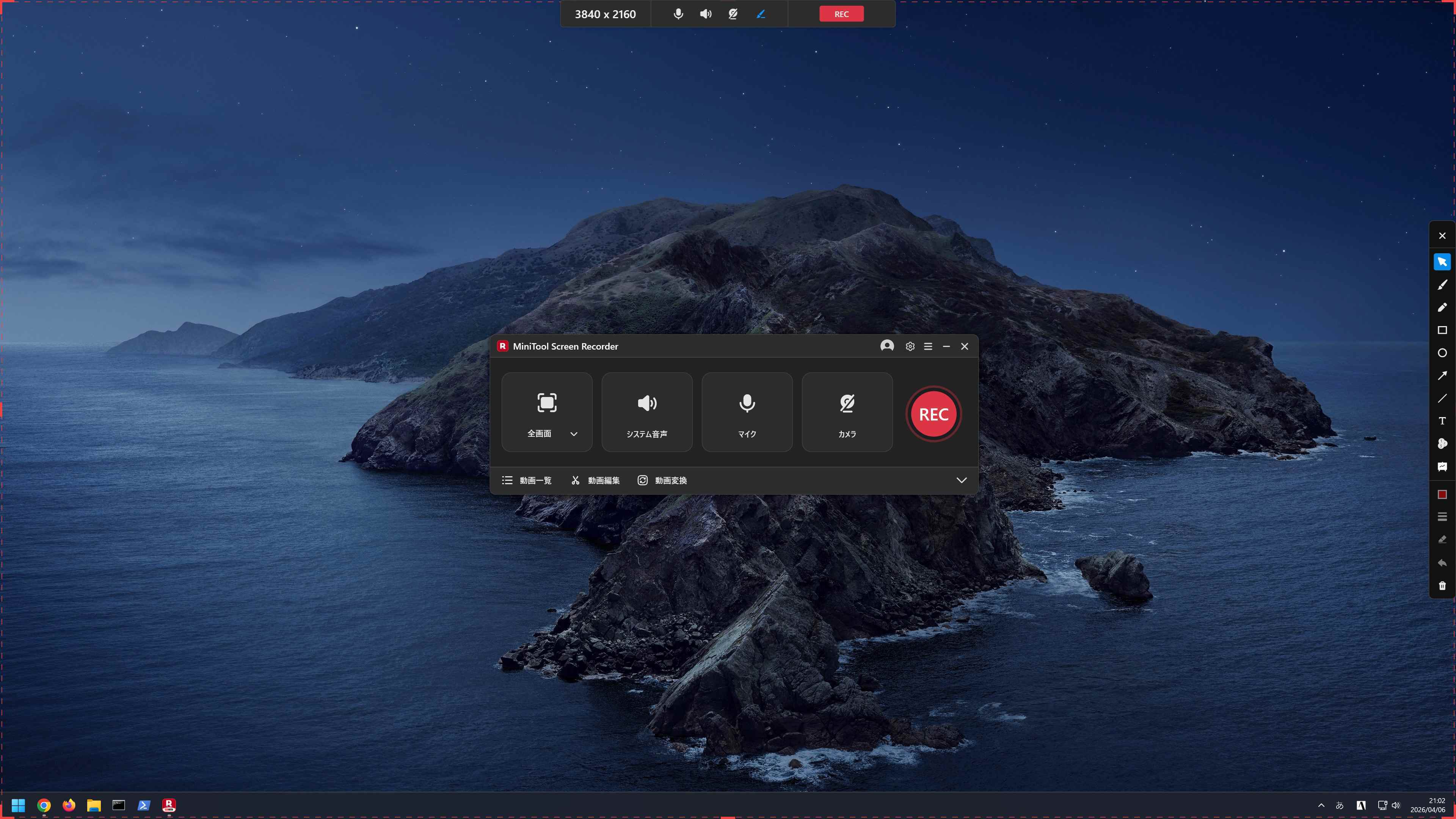
Task: Choose the rectangle shape tool
Action: click(1442, 330)
